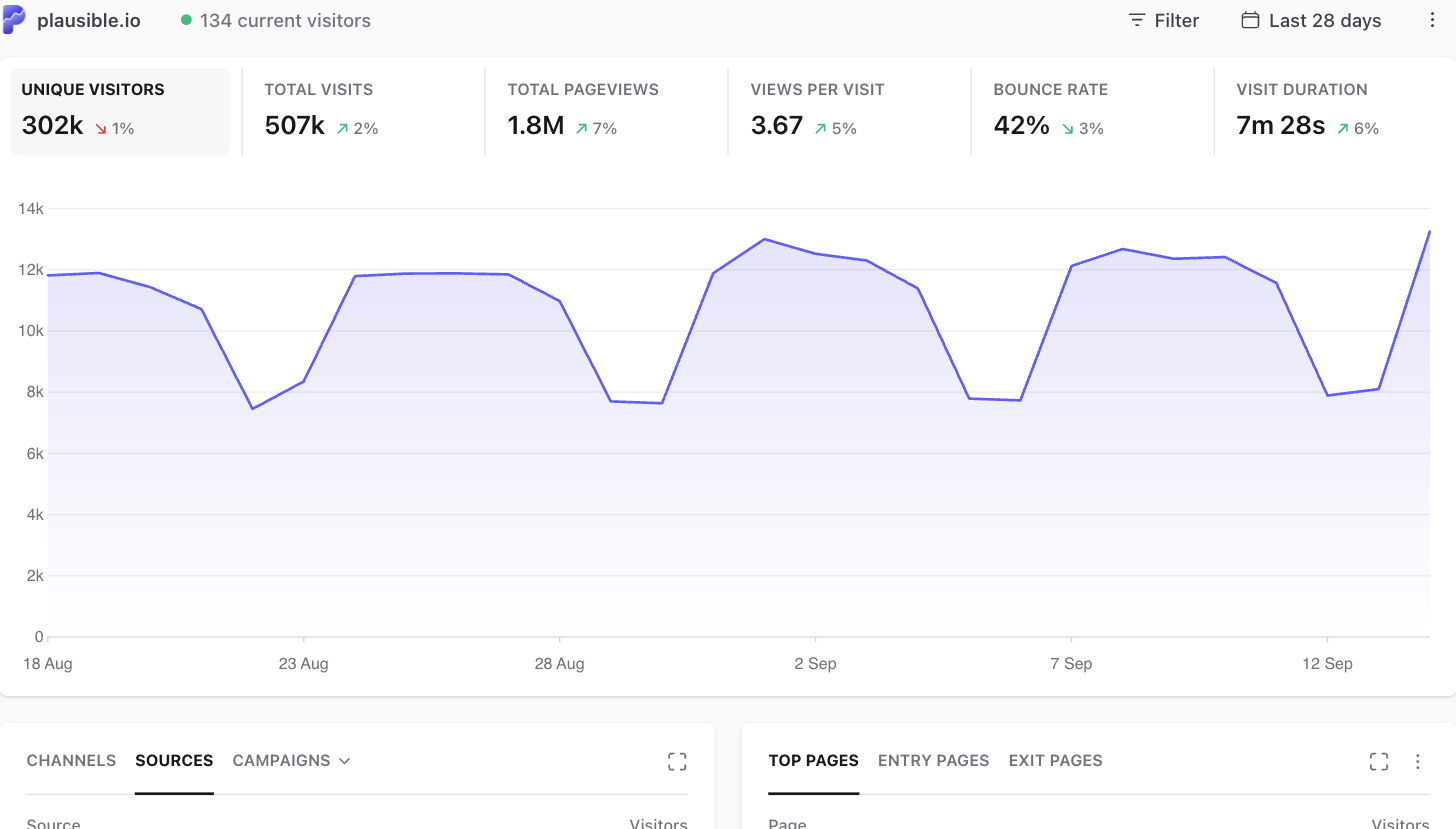Select the Bounce Rate metric

(1092, 111)
